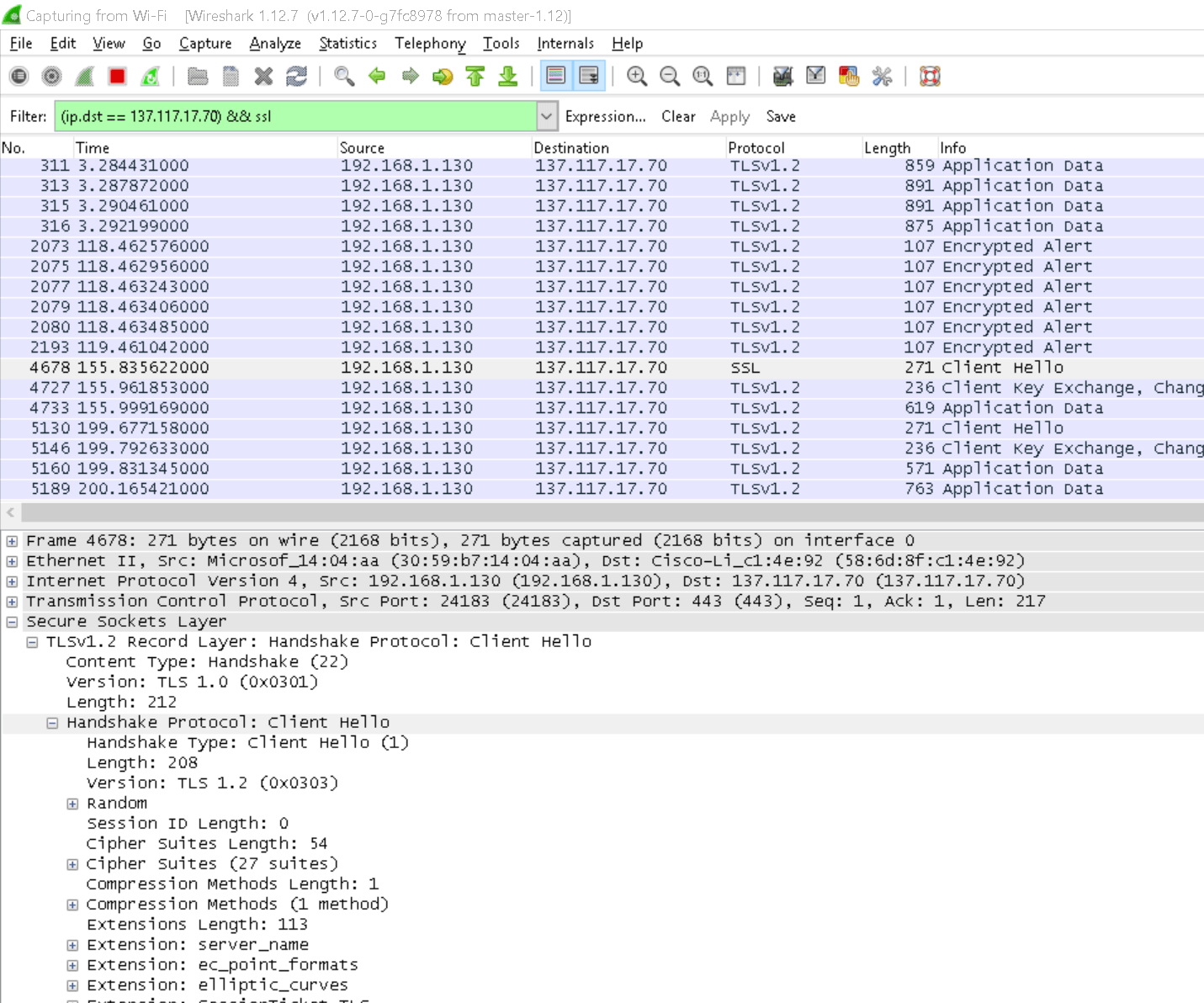The width and height of the screenshot is (1204, 1003).
Task: Stop the live capture
Action: (x=116, y=76)
